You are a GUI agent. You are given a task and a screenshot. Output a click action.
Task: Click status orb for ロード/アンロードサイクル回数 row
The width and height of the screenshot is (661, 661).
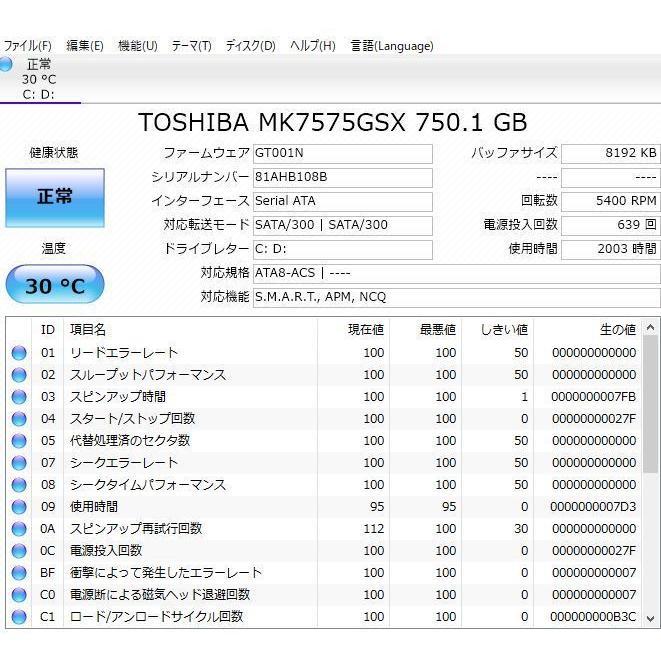pyautogui.click(x=18, y=617)
